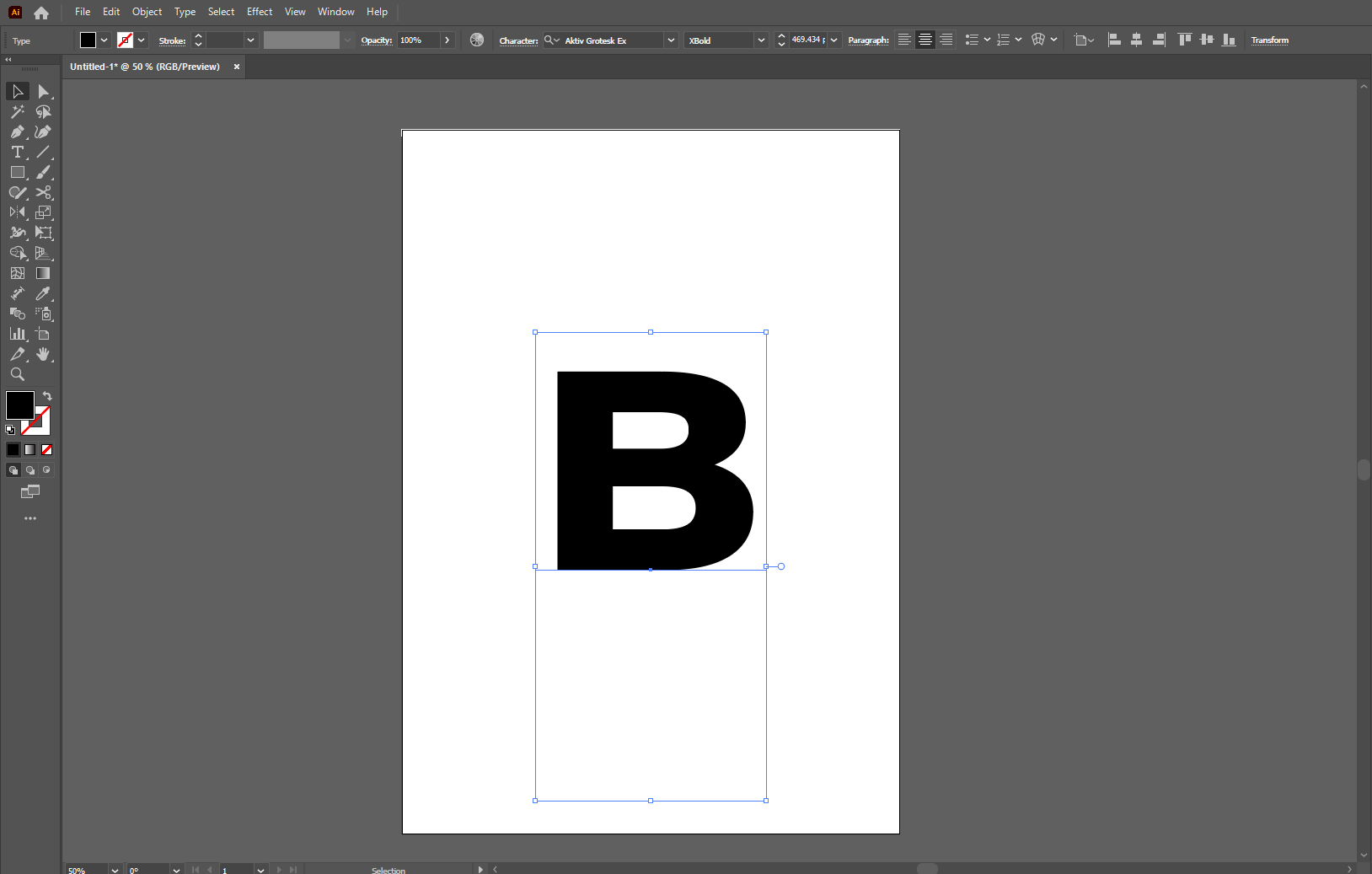Screen dimensions: 1372x874
Task: Select the Eyedropper tool
Action: [x=44, y=293]
